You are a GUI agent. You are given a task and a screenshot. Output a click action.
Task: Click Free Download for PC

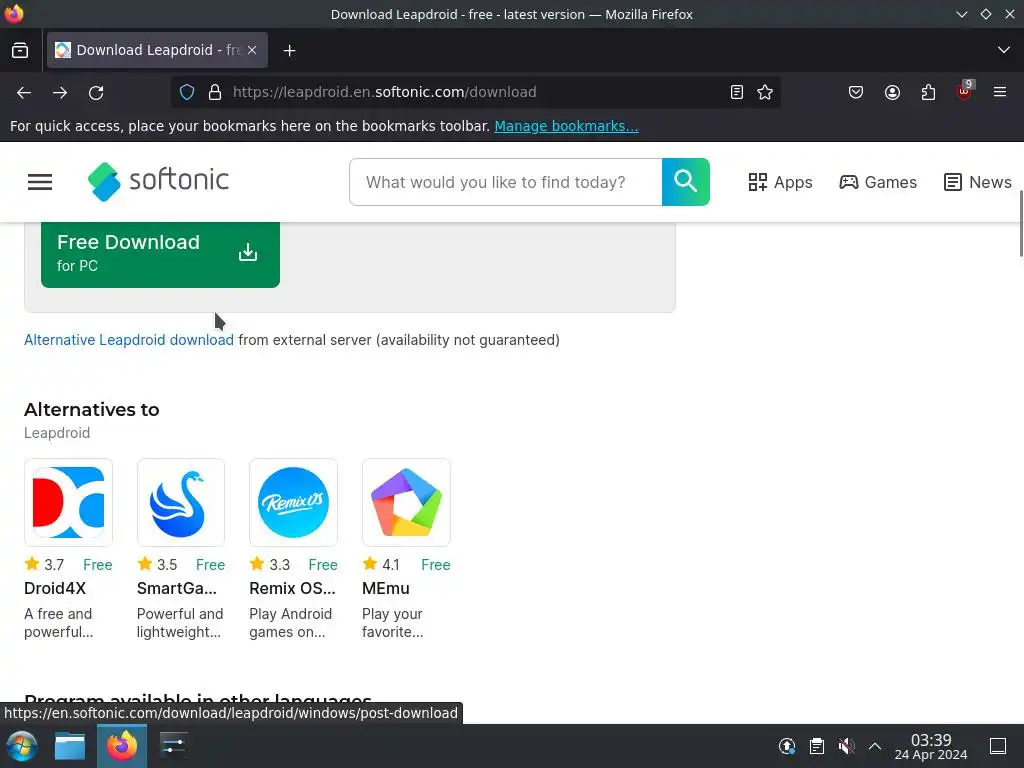point(160,254)
